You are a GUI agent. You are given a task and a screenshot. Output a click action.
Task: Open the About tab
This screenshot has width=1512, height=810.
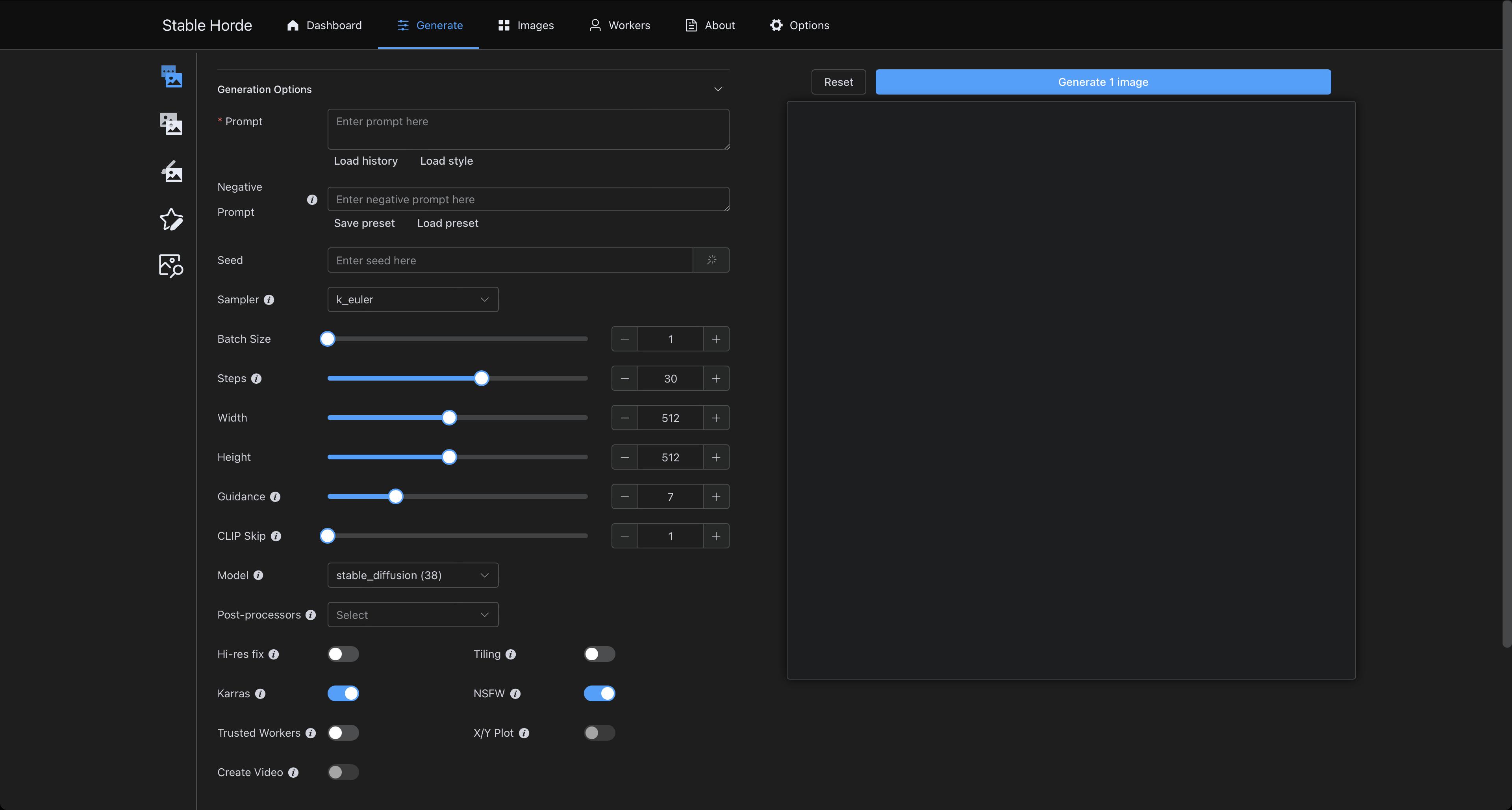coord(710,25)
